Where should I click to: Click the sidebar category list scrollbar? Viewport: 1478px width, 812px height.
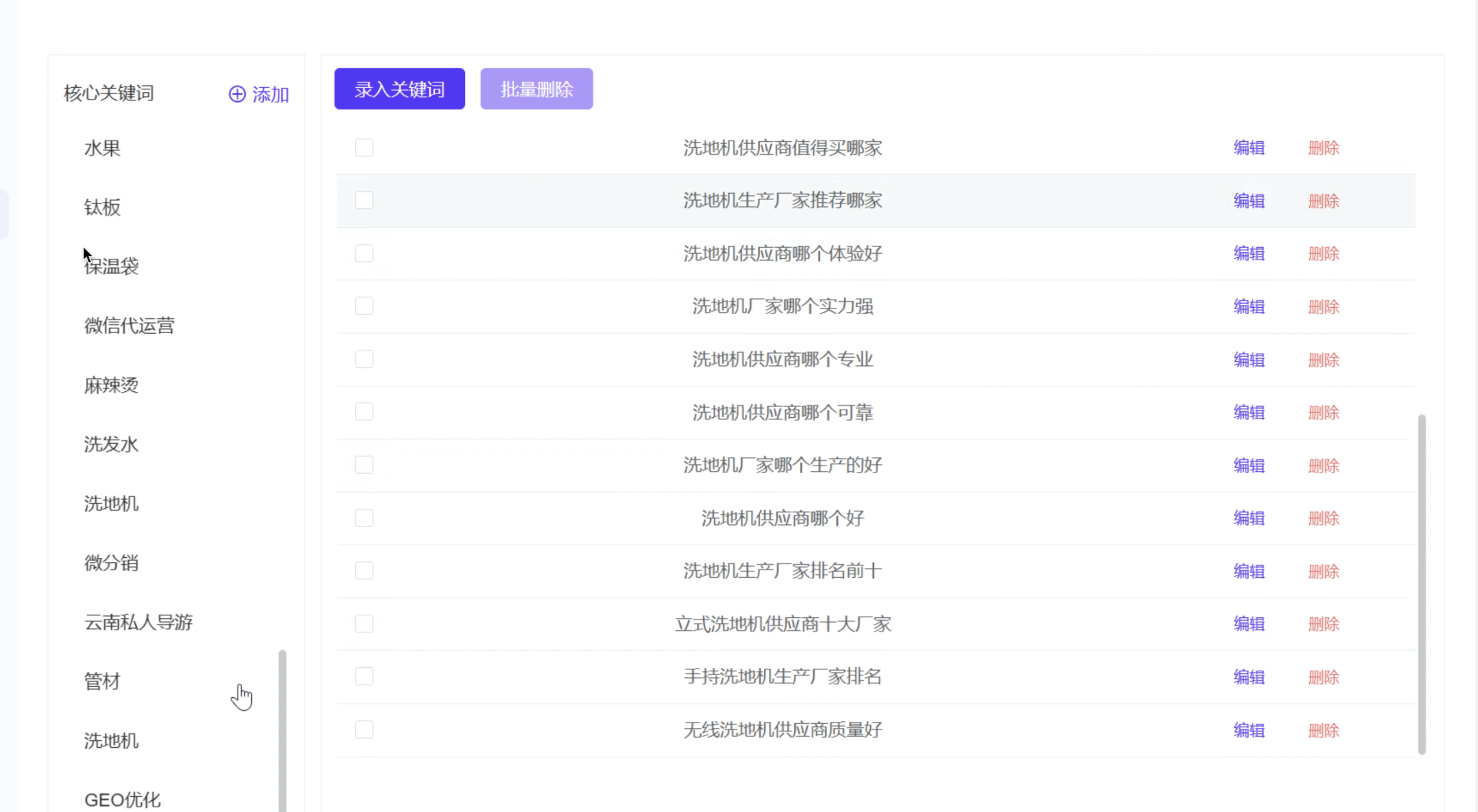pyautogui.click(x=282, y=730)
